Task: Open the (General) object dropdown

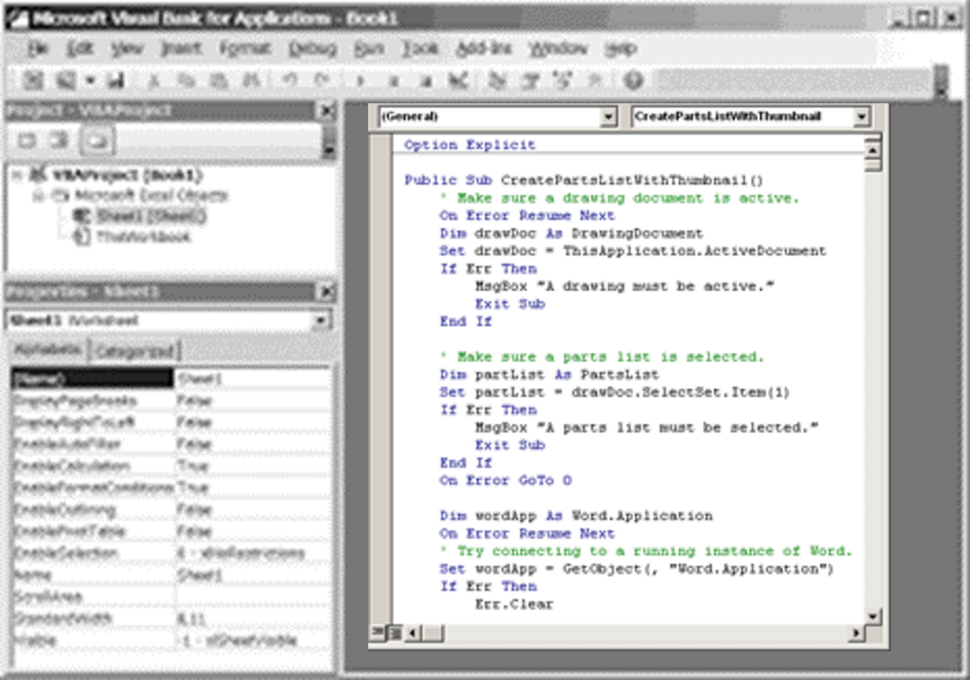Action: click(609, 116)
